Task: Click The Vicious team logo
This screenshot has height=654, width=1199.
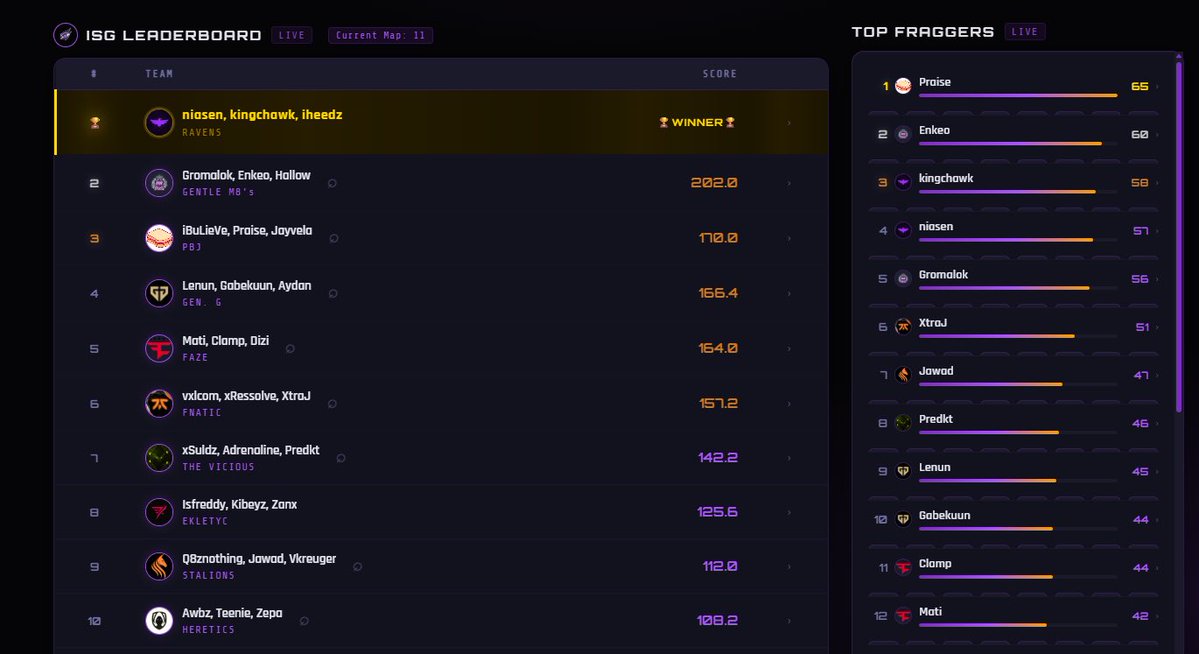Action: pos(159,457)
